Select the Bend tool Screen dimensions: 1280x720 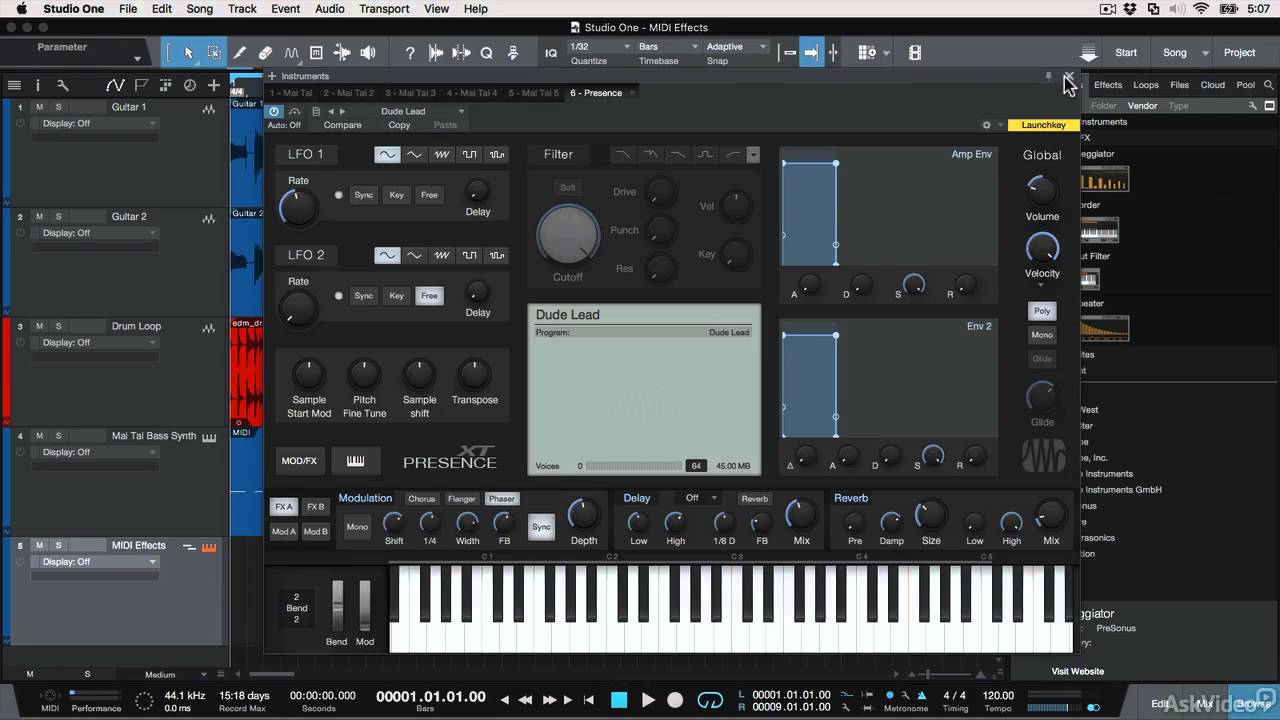click(x=291, y=53)
